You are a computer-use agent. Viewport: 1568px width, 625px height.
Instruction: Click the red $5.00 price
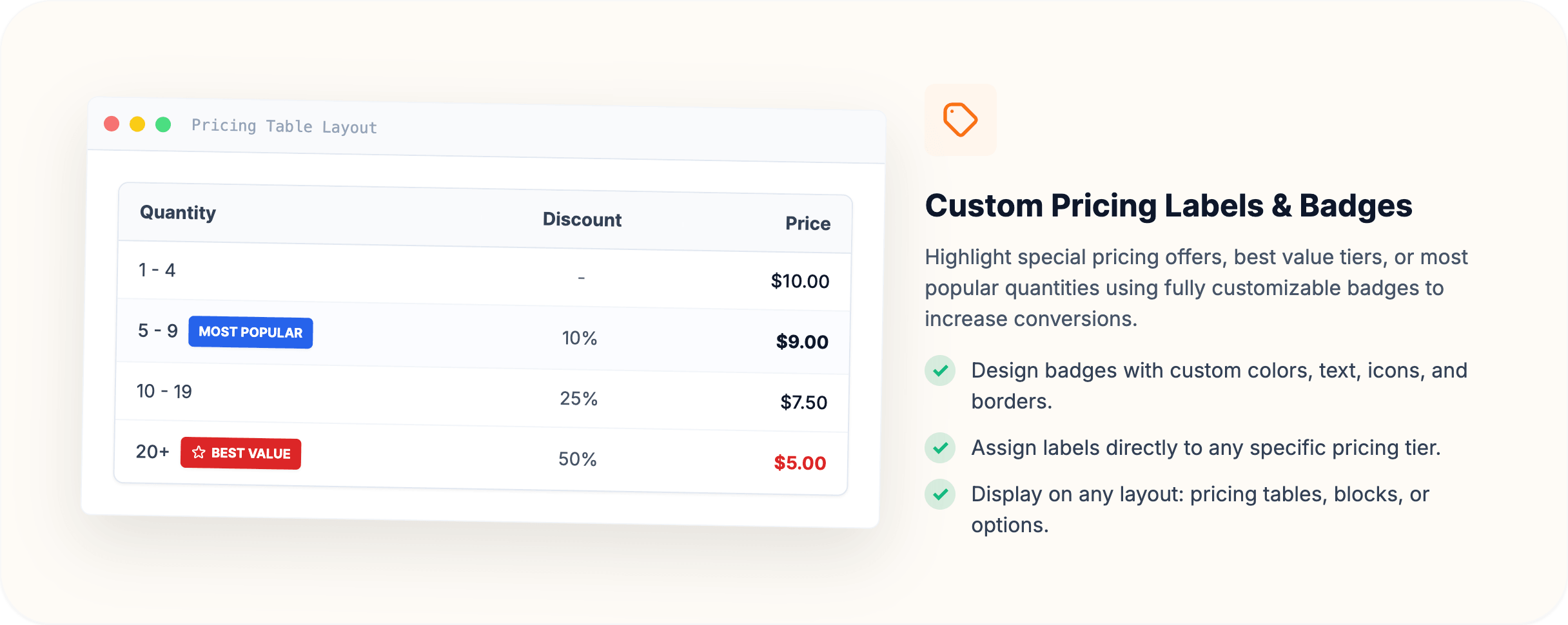(800, 463)
